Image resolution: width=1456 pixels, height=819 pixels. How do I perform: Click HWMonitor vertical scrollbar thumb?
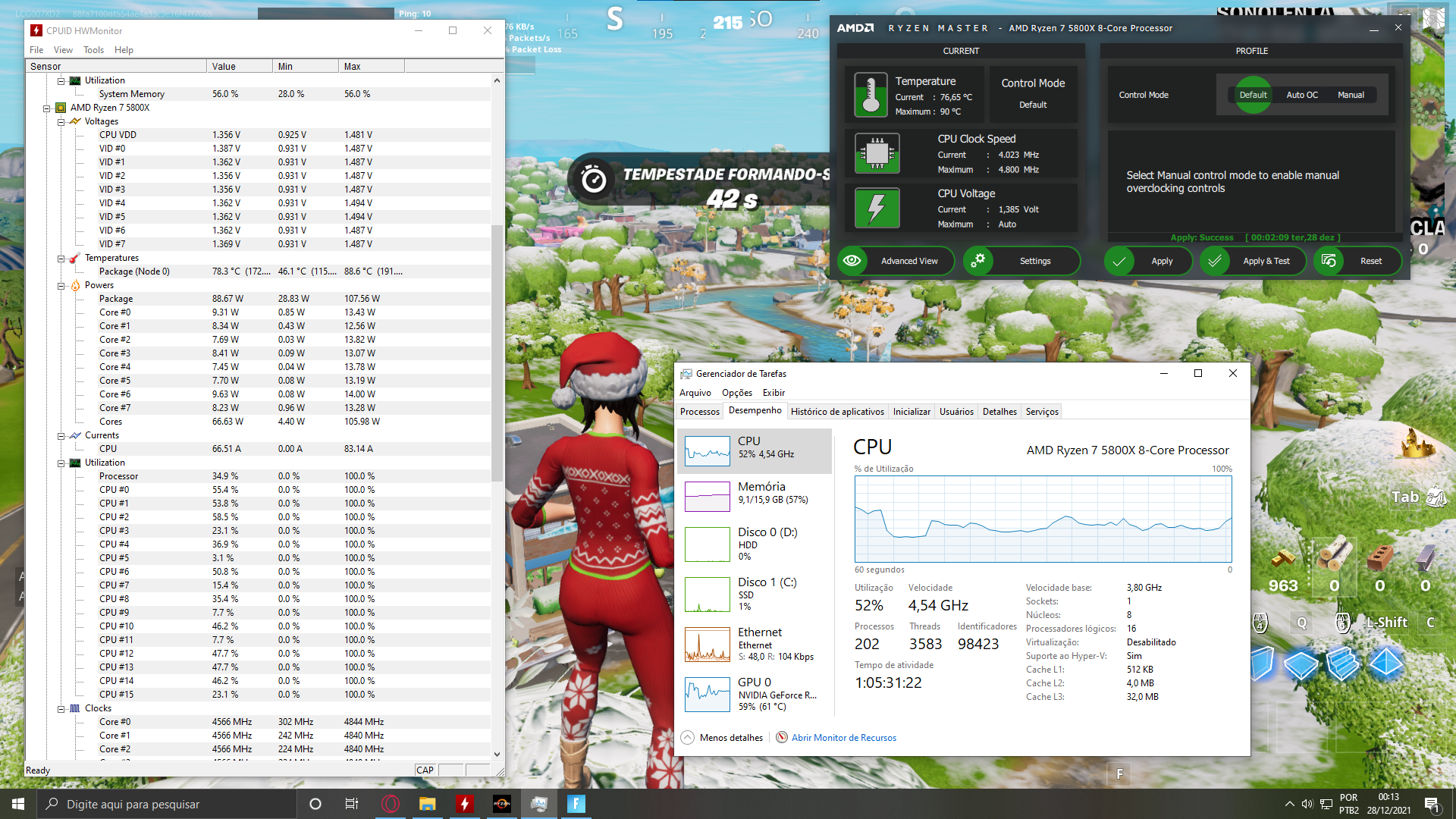coord(497,353)
